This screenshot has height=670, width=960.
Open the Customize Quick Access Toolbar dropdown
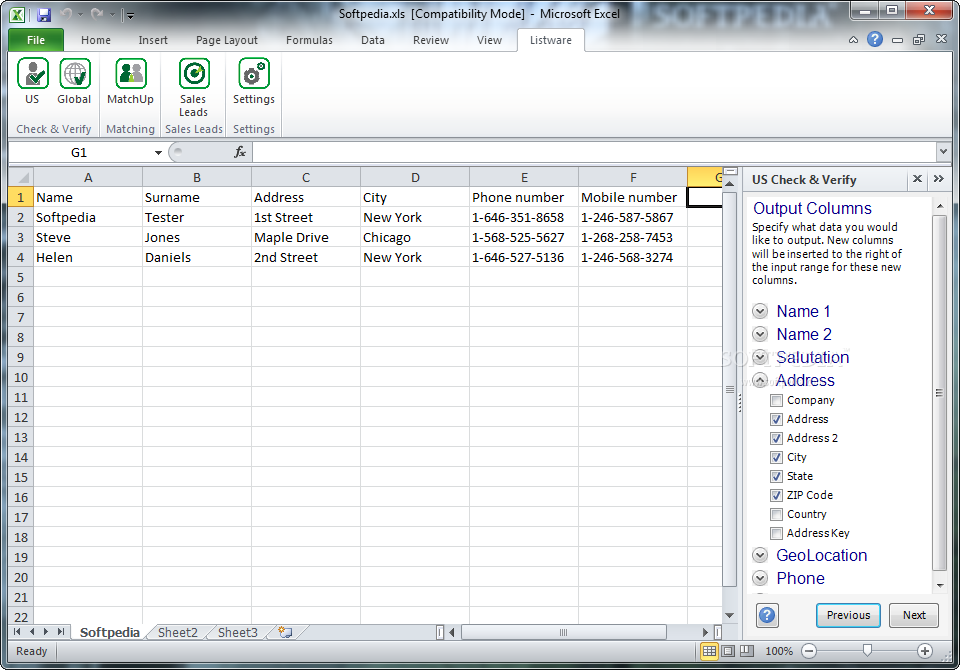pyautogui.click(x=129, y=15)
